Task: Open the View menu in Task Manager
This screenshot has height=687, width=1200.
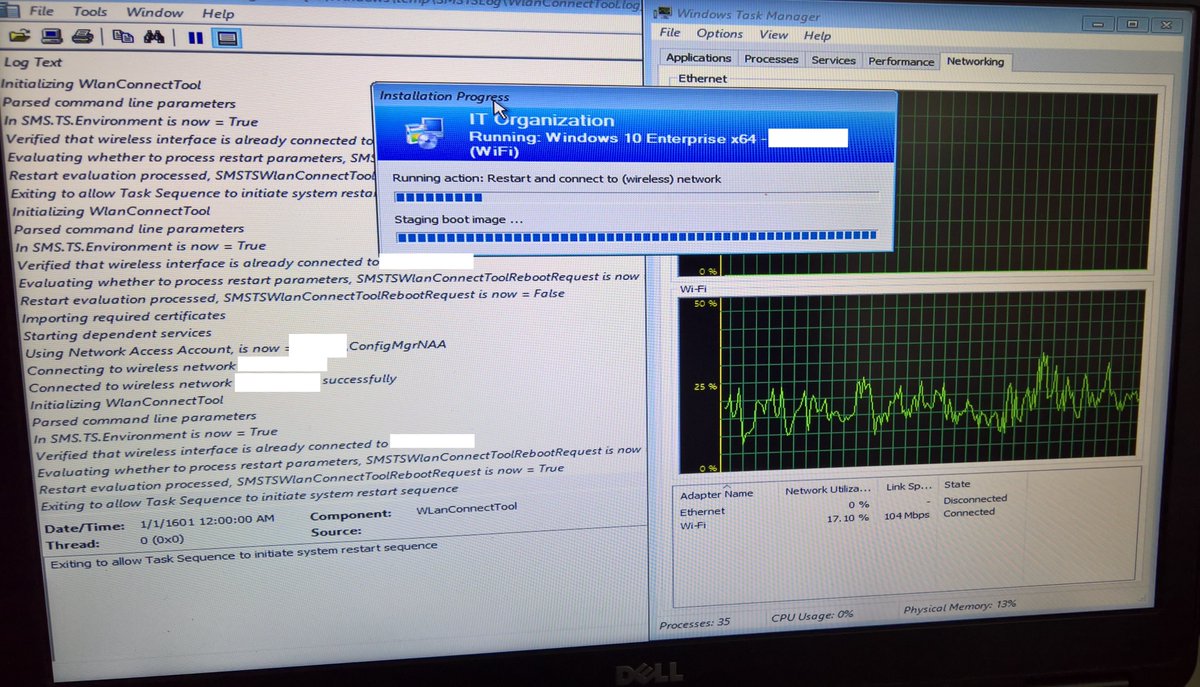Action: 773,35
